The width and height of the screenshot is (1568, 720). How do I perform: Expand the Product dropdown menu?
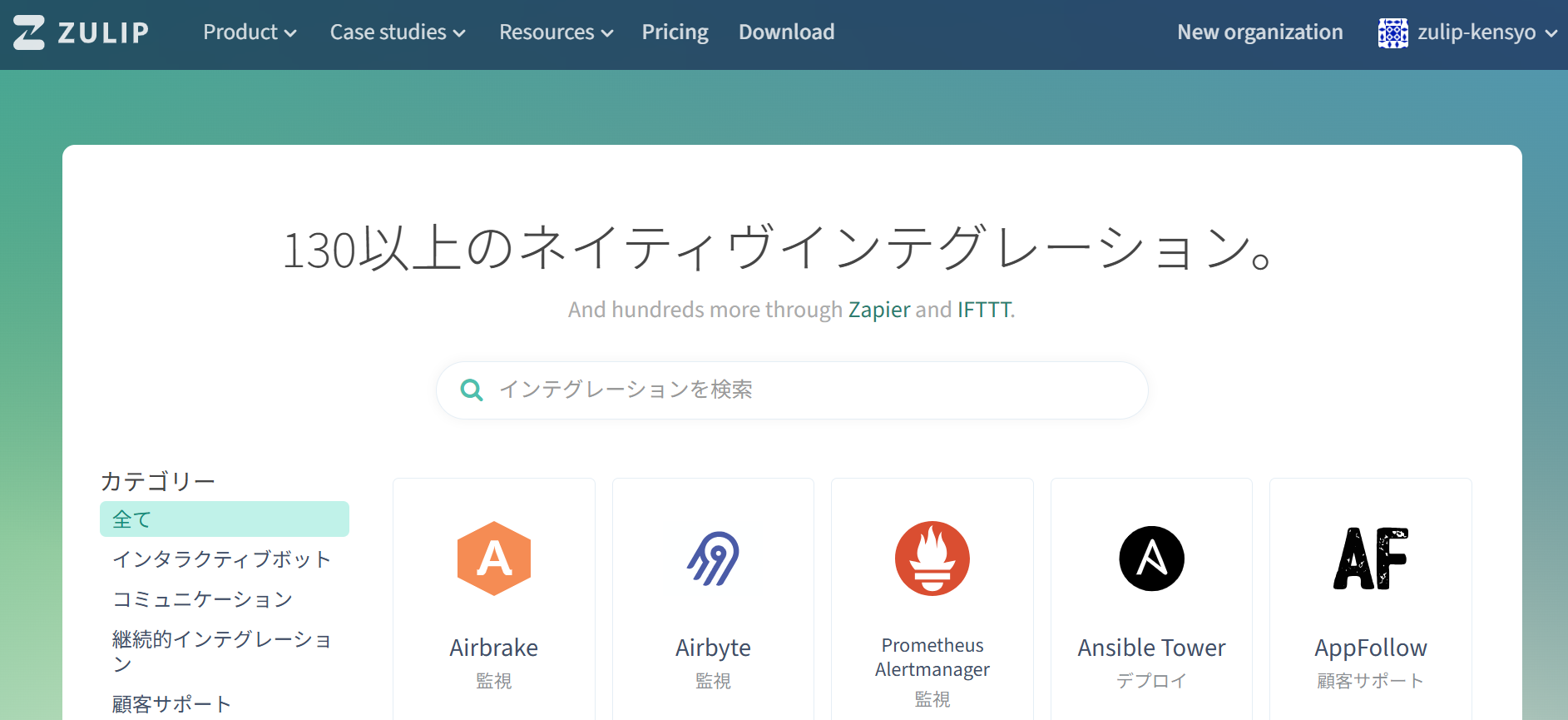250,32
